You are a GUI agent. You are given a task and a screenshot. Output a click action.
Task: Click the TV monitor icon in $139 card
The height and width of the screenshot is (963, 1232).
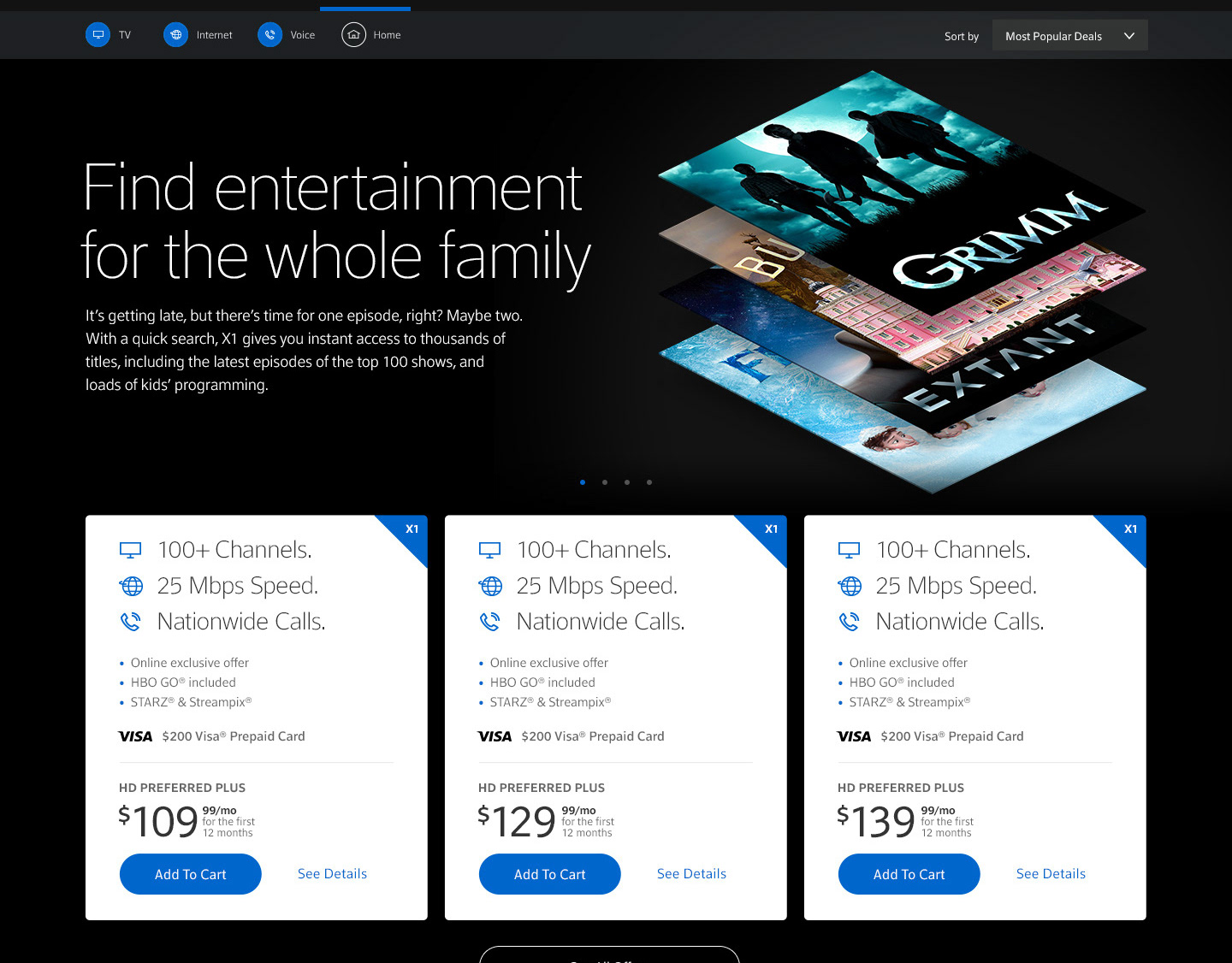[x=849, y=550]
